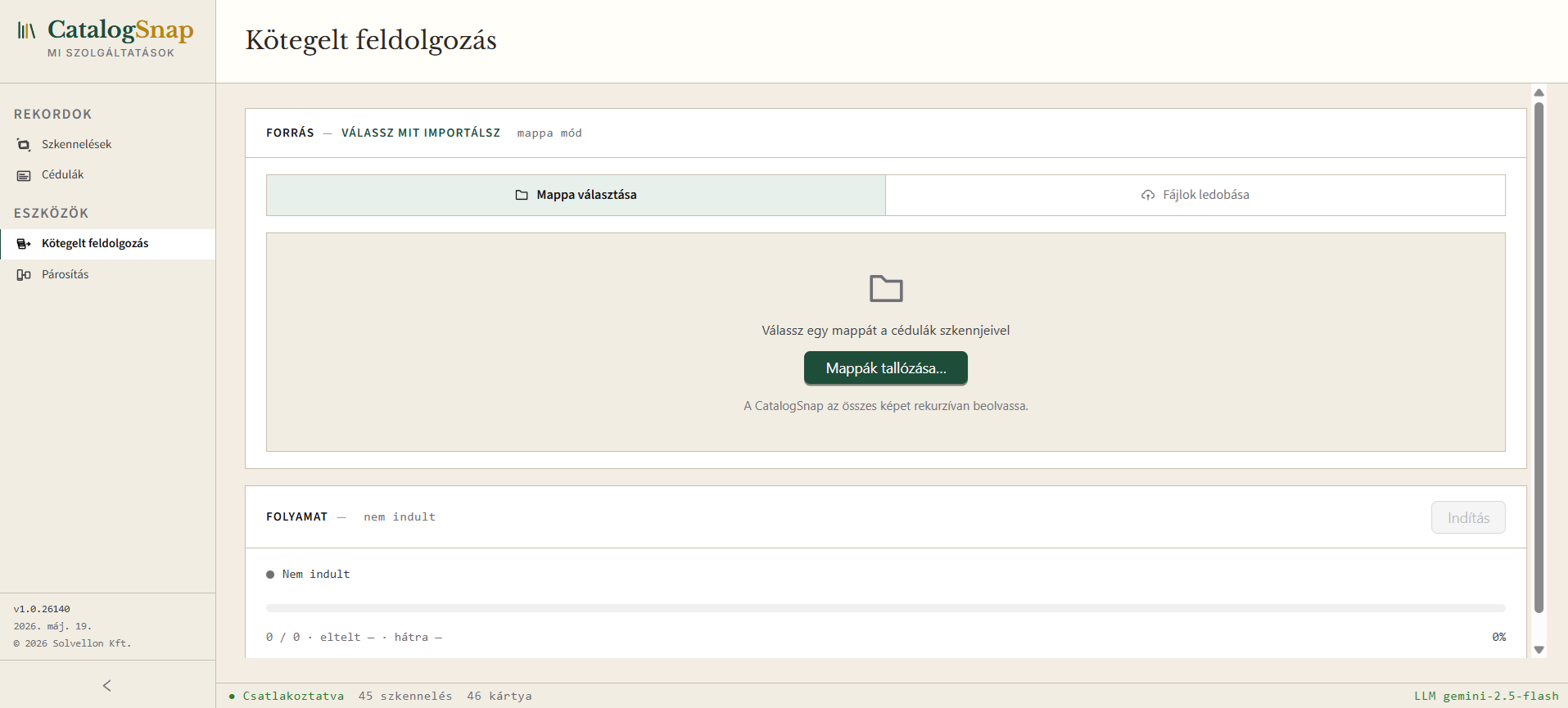Click the CatalogSnap brand title
1568x708 pixels.
[120, 29]
